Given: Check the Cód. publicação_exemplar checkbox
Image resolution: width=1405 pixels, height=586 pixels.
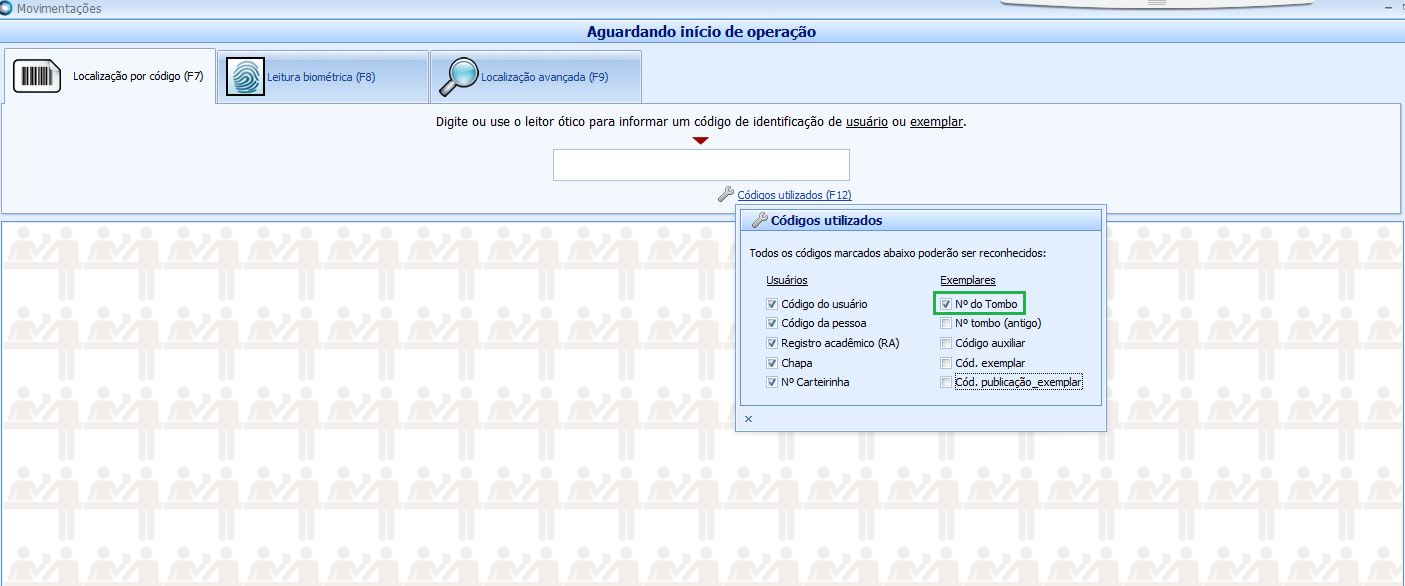Looking at the screenshot, I should 946,382.
